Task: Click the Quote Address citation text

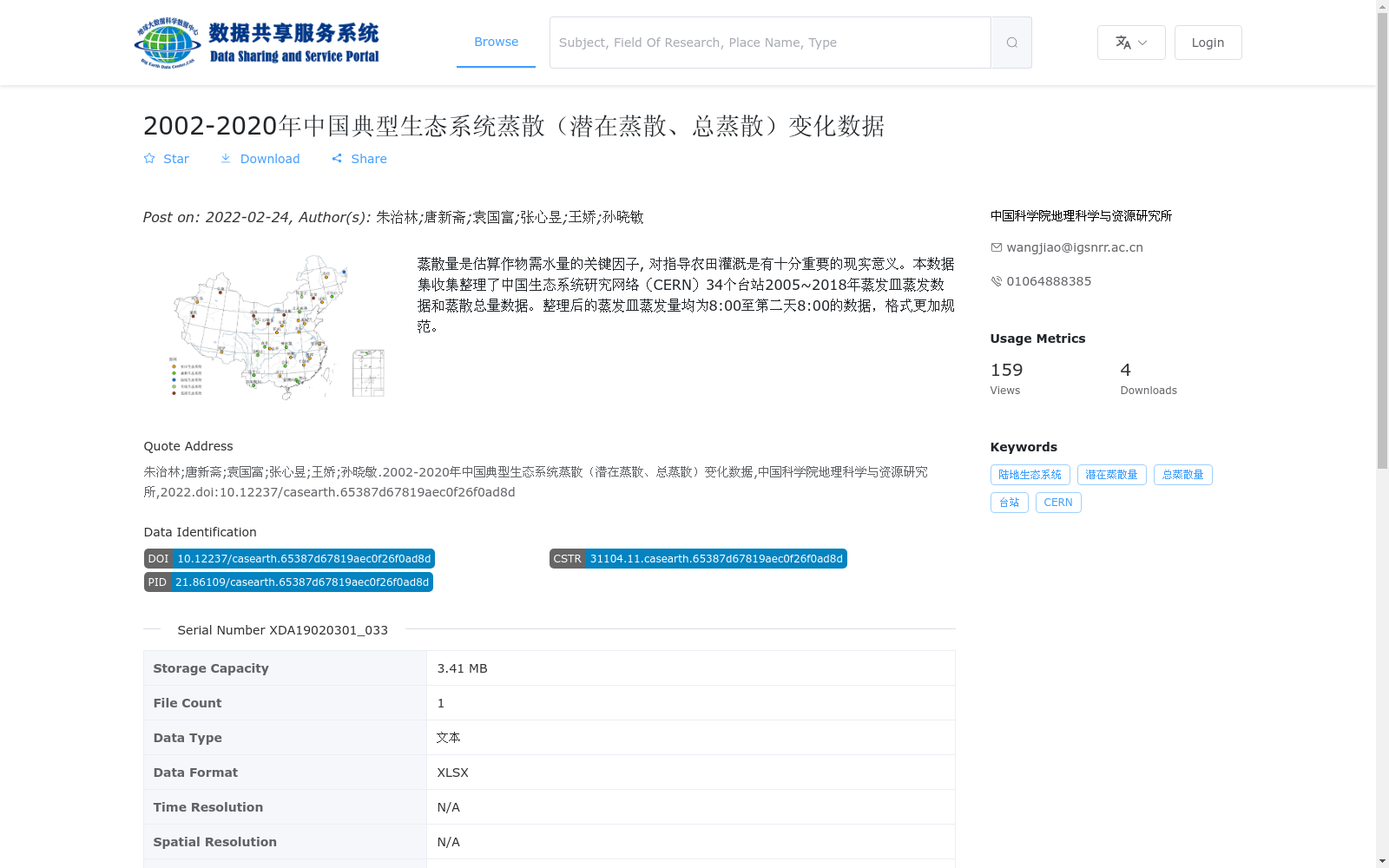Action: tap(536, 482)
